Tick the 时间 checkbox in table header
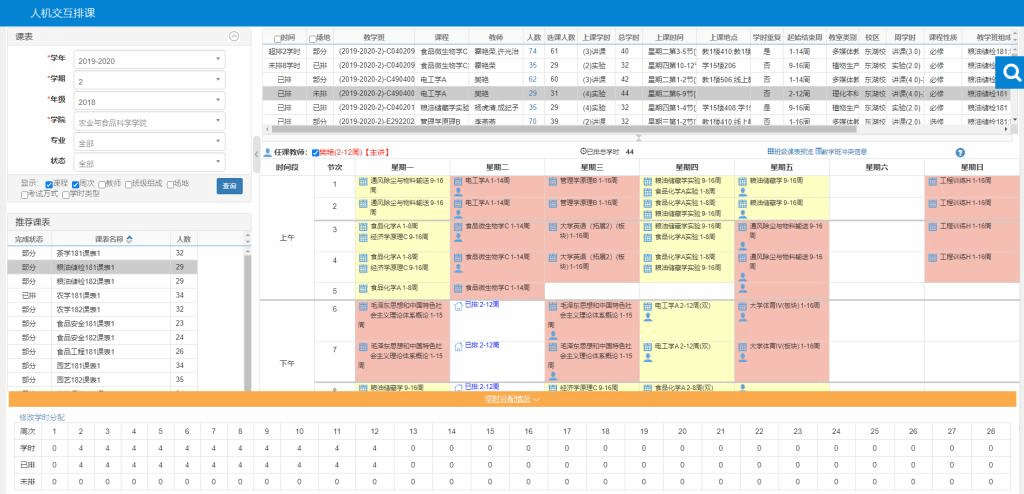Viewport: 1024px width, 494px height. 277,39
